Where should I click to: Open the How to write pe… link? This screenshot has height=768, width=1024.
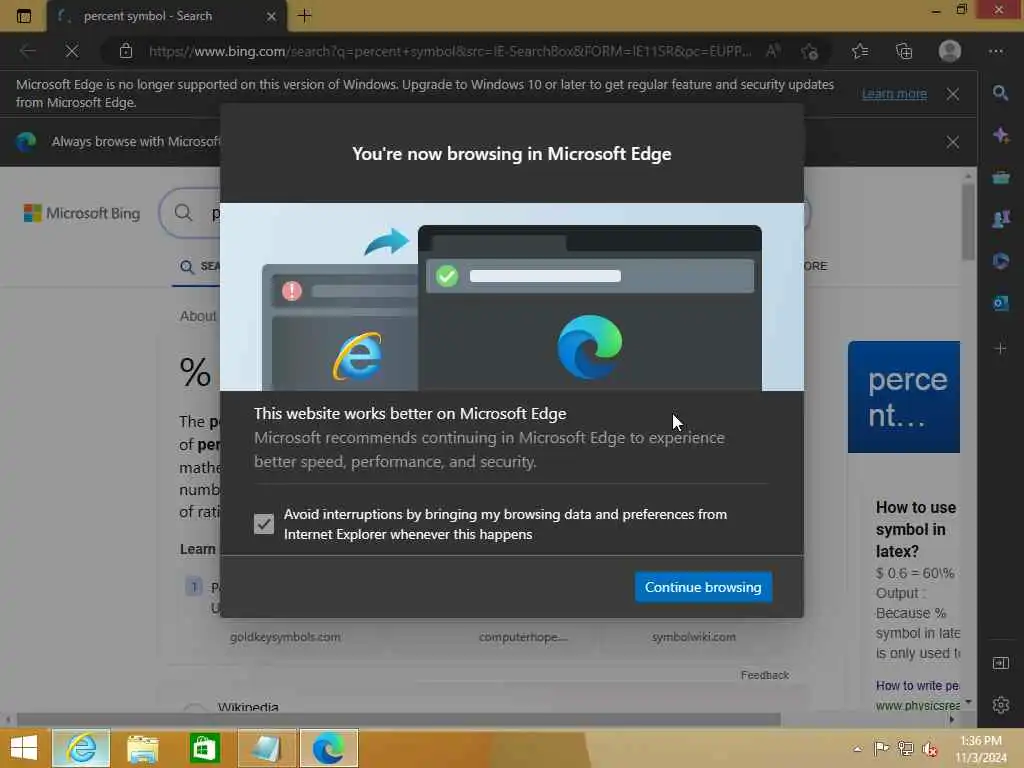point(917,686)
